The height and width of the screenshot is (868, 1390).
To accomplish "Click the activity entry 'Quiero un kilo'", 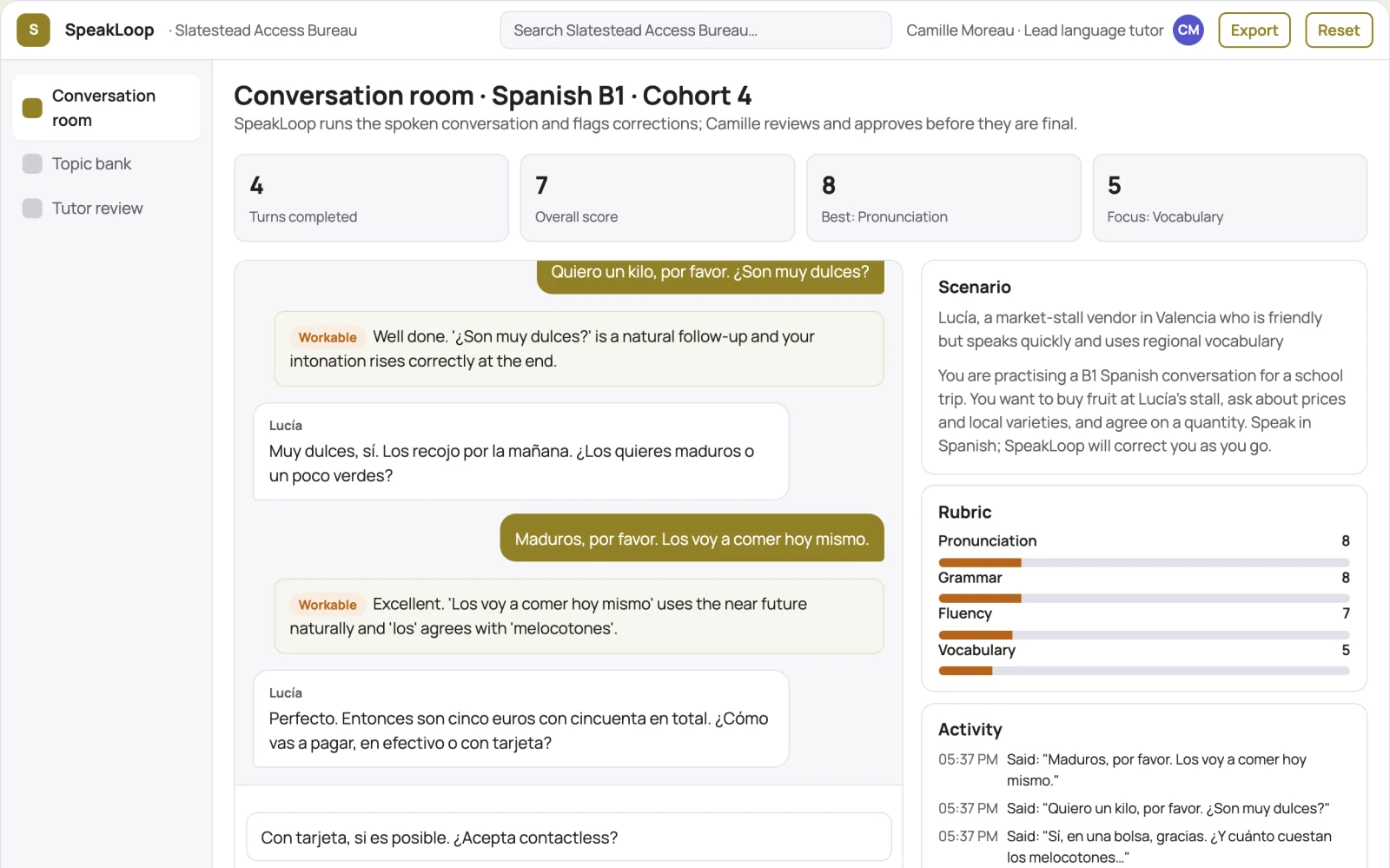I will point(1144,808).
